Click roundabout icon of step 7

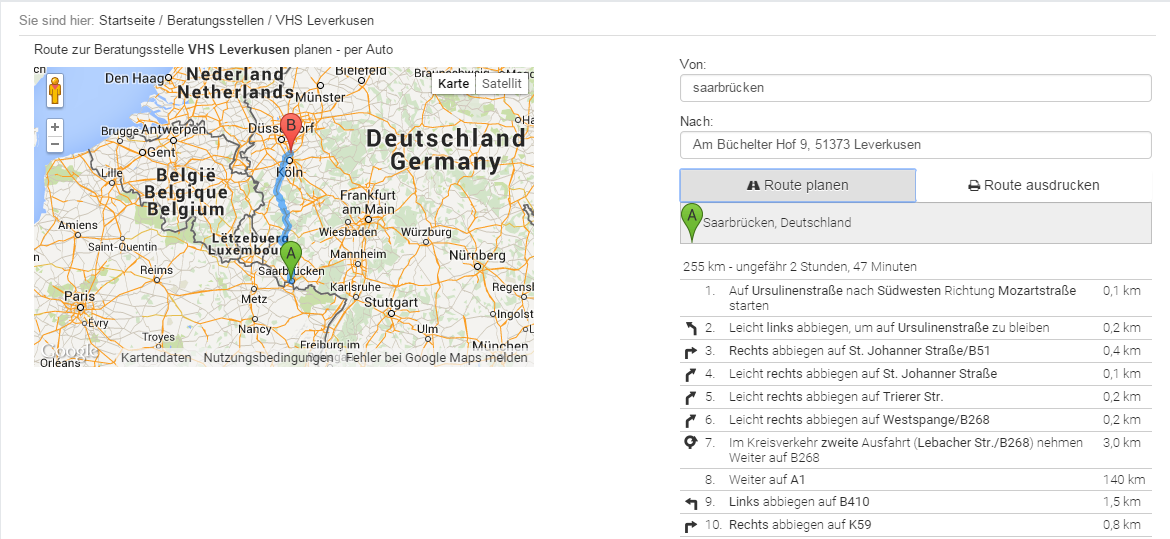click(690, 443)
